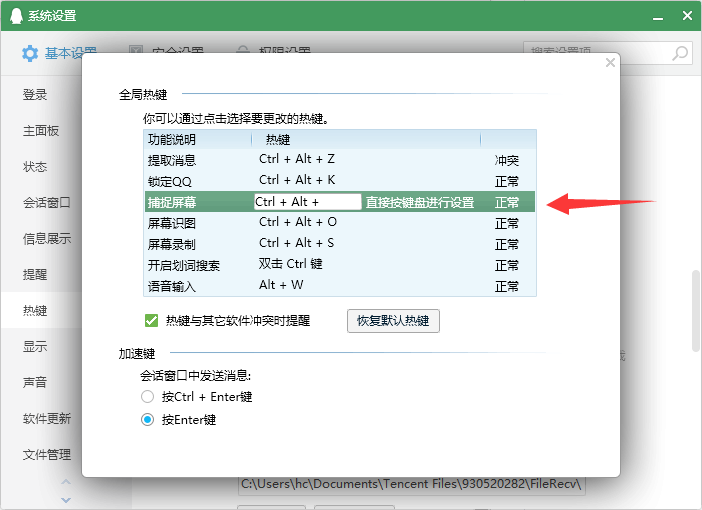Click the 捕捉屏幕 hotkey input field
The height and width of the screenshot is (510, 702).
(x=308, y=202)
